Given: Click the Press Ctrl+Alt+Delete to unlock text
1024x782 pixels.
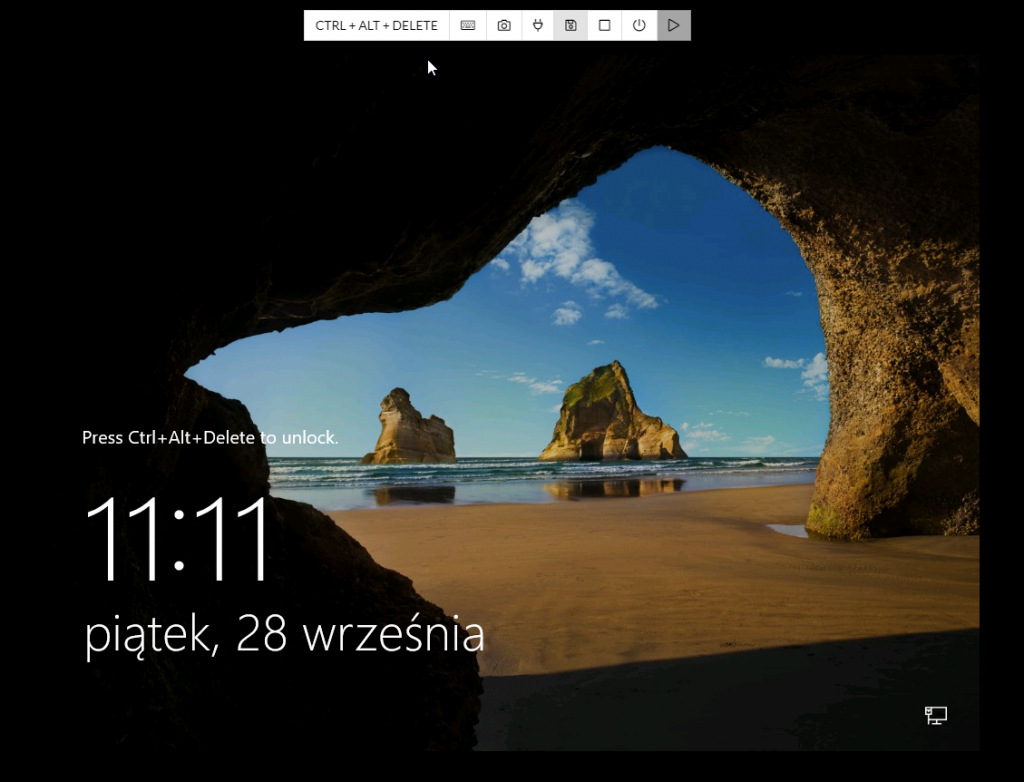Looking at the screenshot, I should click(210, 438).
